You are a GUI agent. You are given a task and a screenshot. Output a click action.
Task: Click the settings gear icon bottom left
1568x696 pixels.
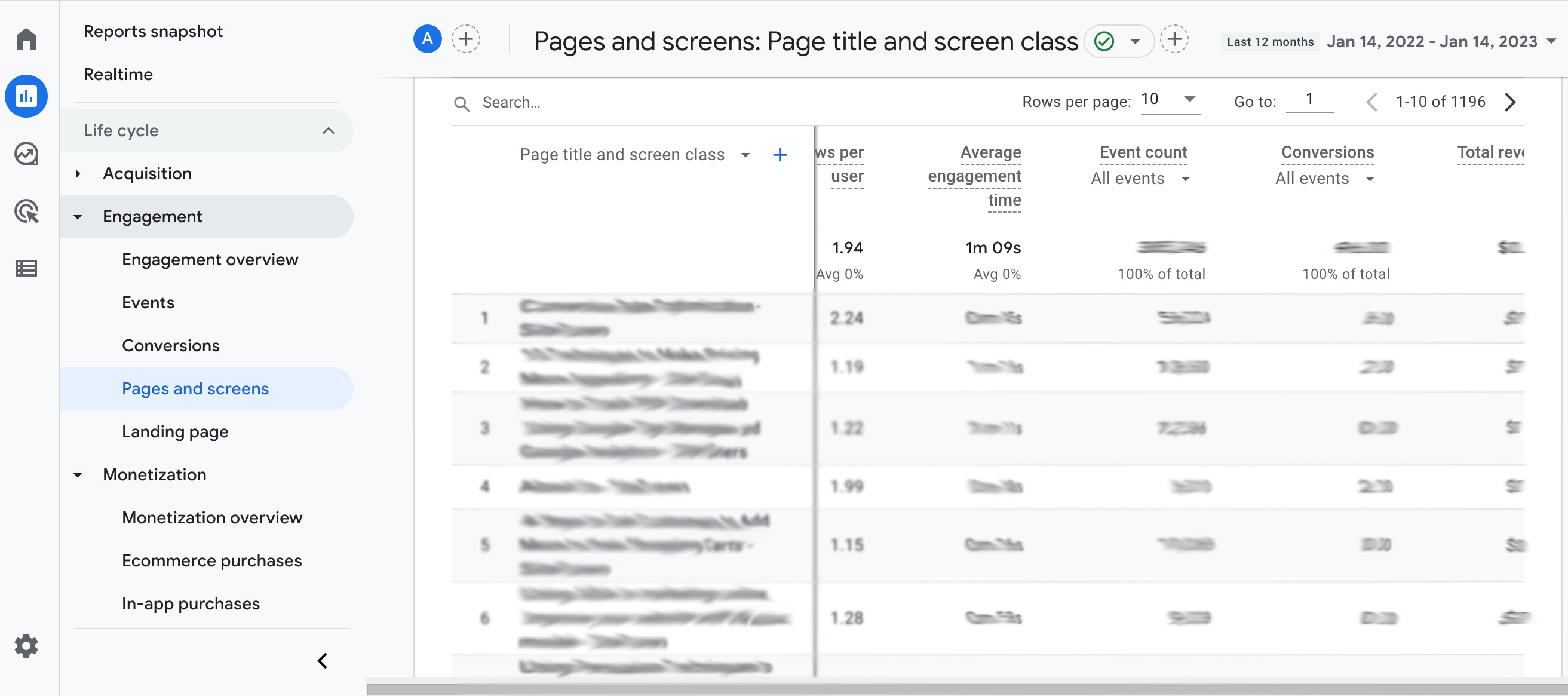point(27,644)
